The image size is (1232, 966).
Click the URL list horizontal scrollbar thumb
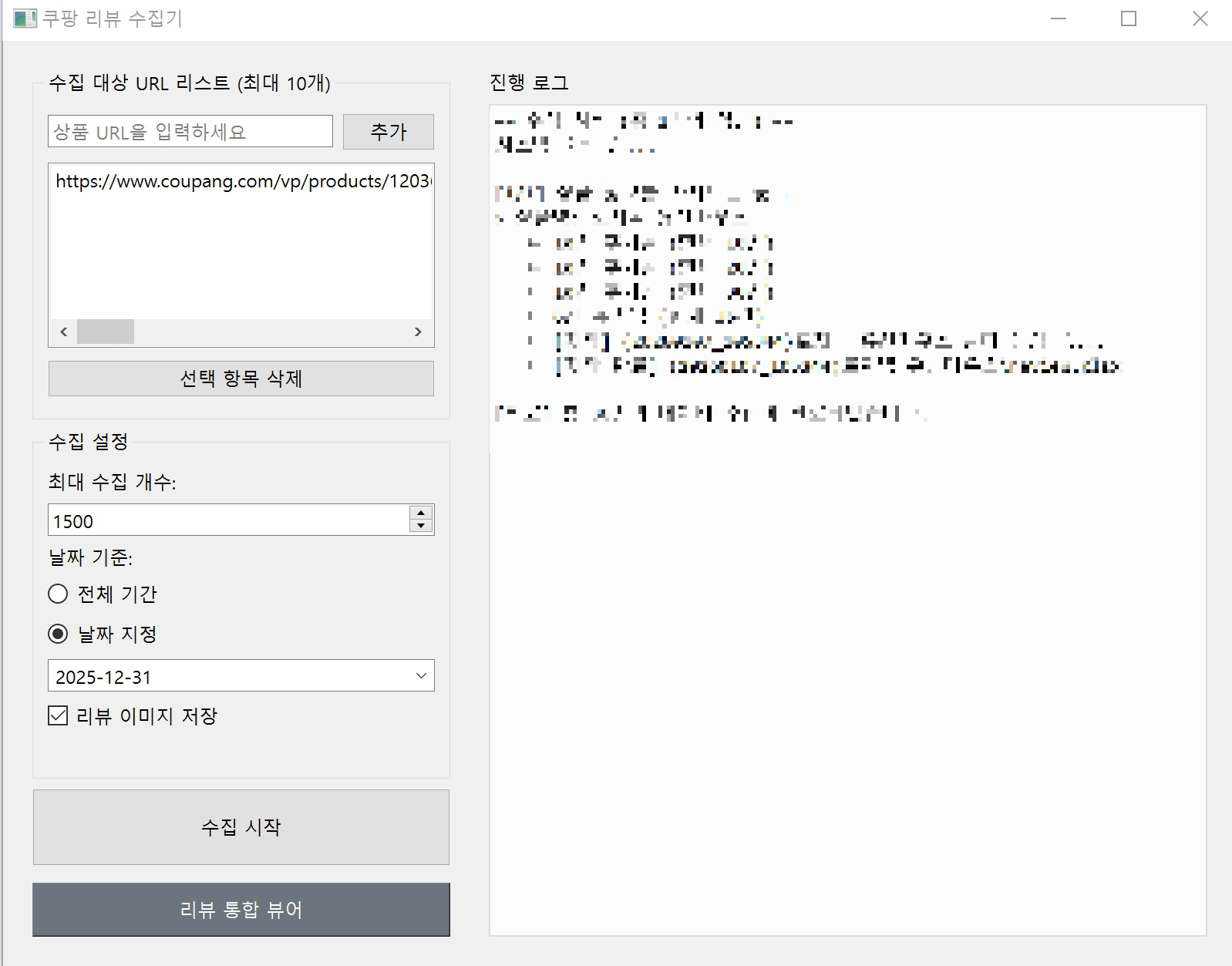tap(106, 332)
